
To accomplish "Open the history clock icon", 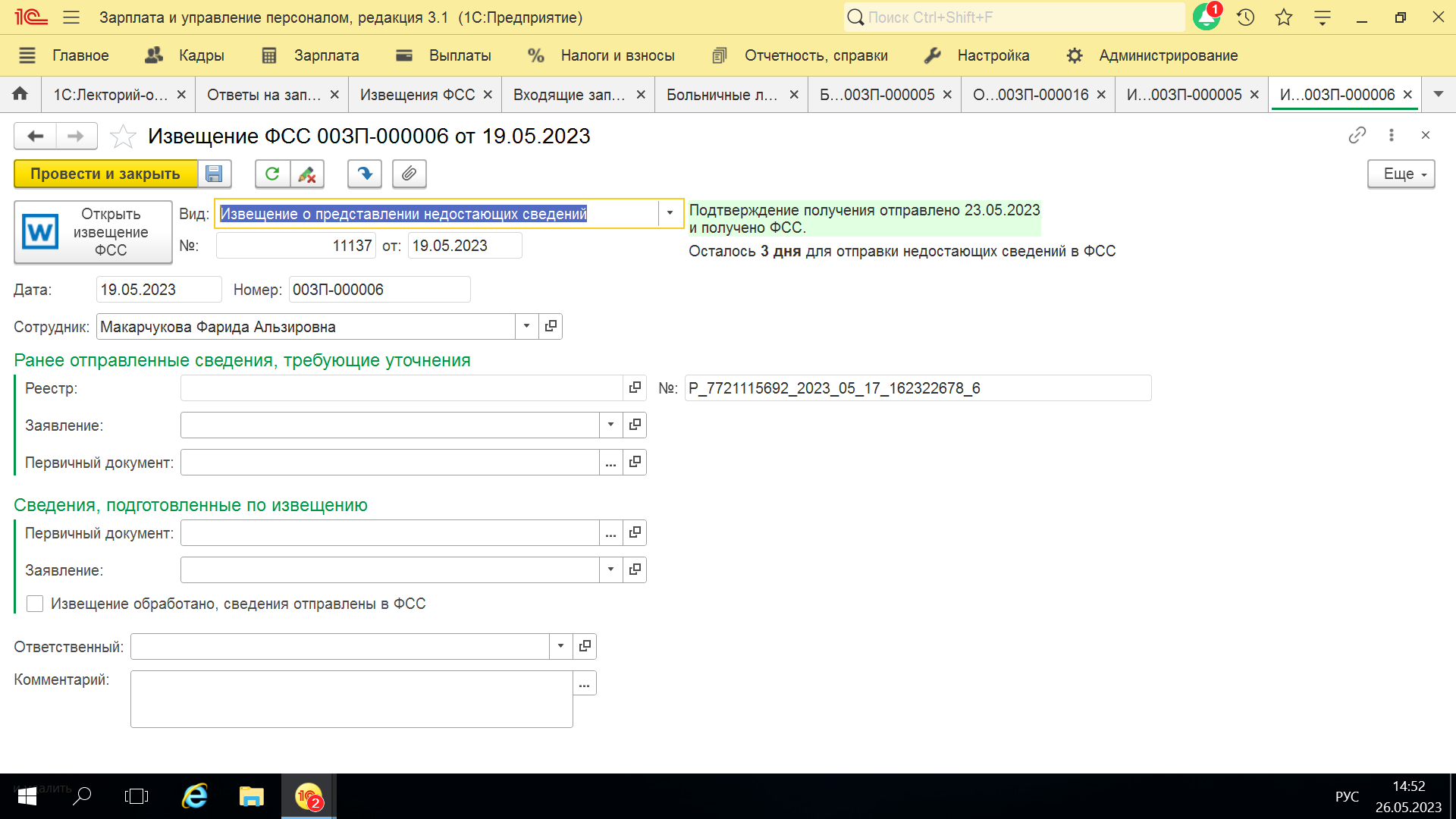I will pyautogui.click(x=1245, y=17).
